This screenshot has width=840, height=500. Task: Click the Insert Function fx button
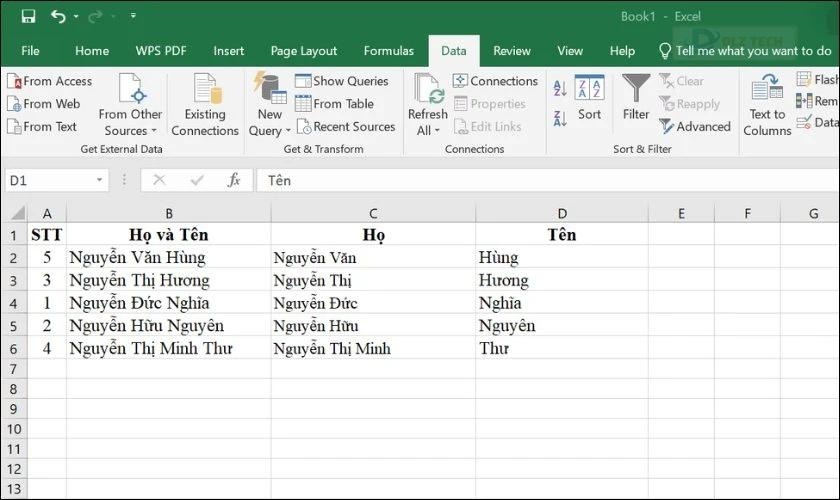click(234, 180)
